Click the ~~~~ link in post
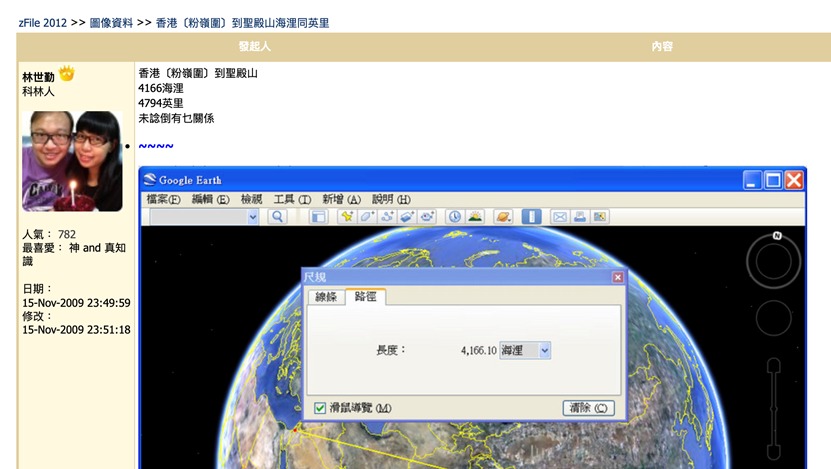831x469 pixels. (156, 146)
